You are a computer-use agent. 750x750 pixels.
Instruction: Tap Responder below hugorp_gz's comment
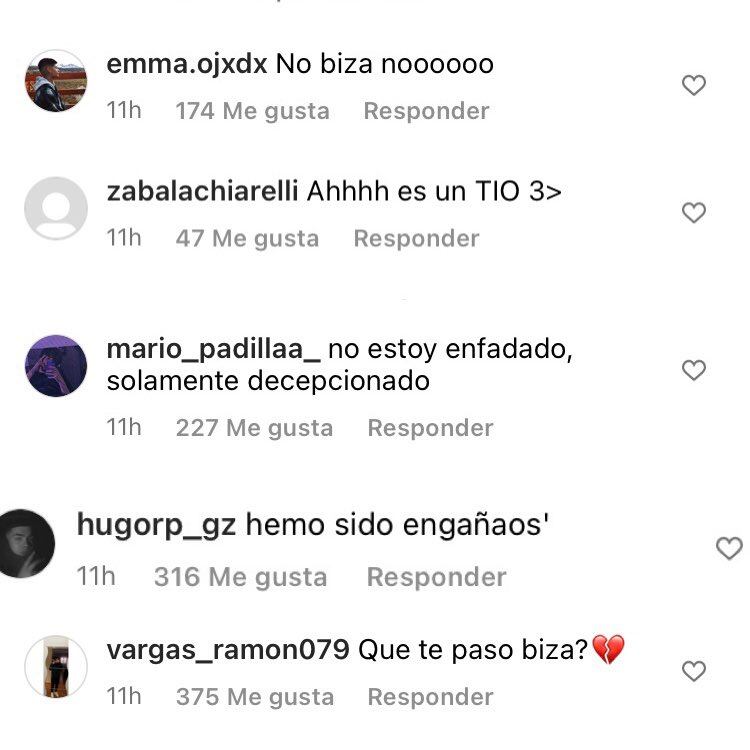(436, 577)
